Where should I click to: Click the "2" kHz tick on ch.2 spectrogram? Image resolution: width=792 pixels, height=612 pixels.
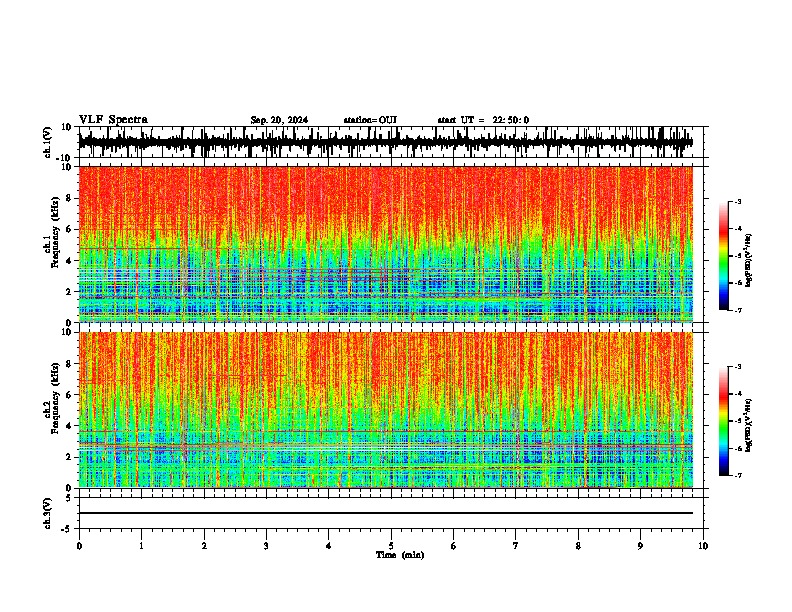[70, 457]
